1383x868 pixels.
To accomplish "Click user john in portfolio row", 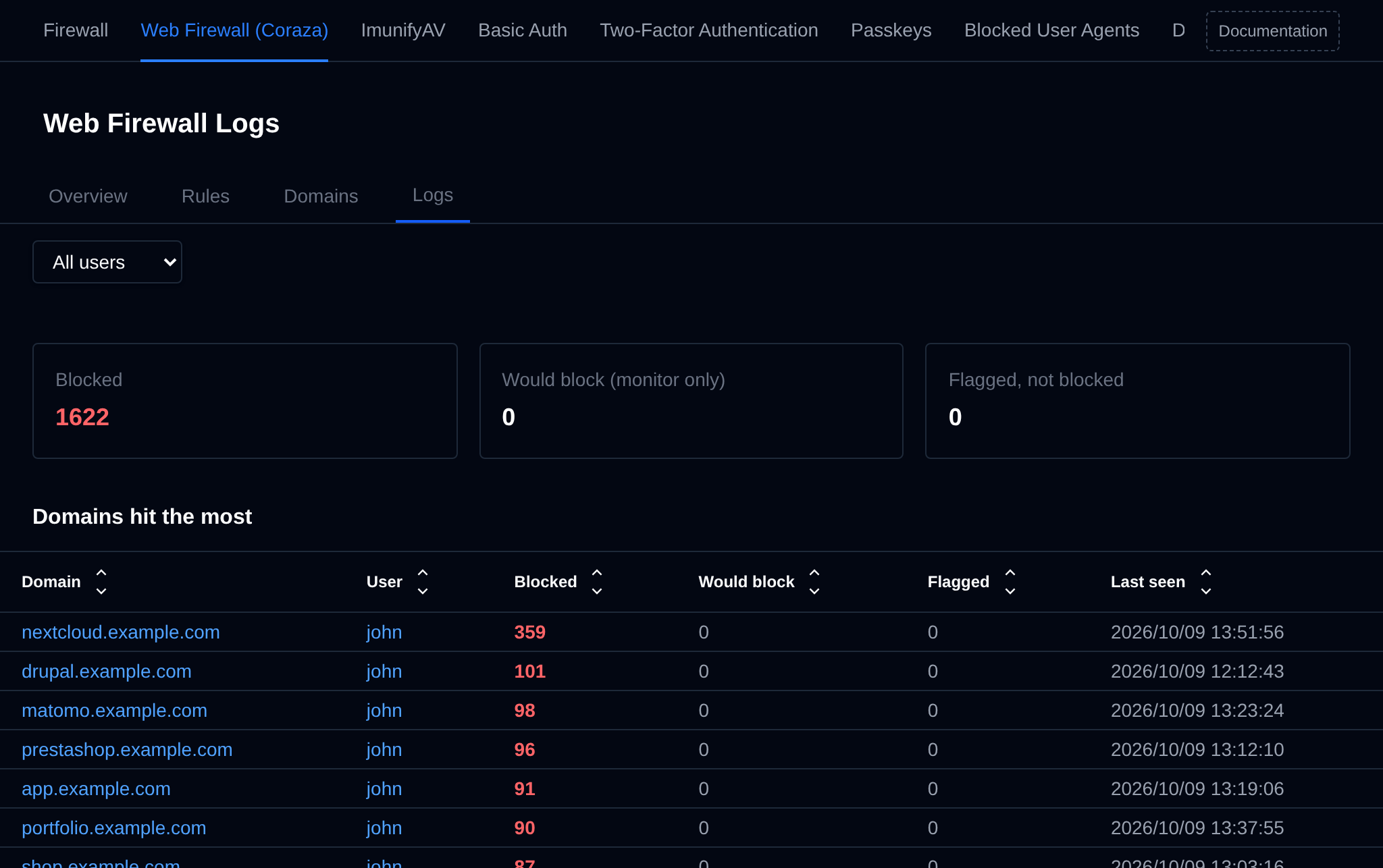I will point(384,828).
